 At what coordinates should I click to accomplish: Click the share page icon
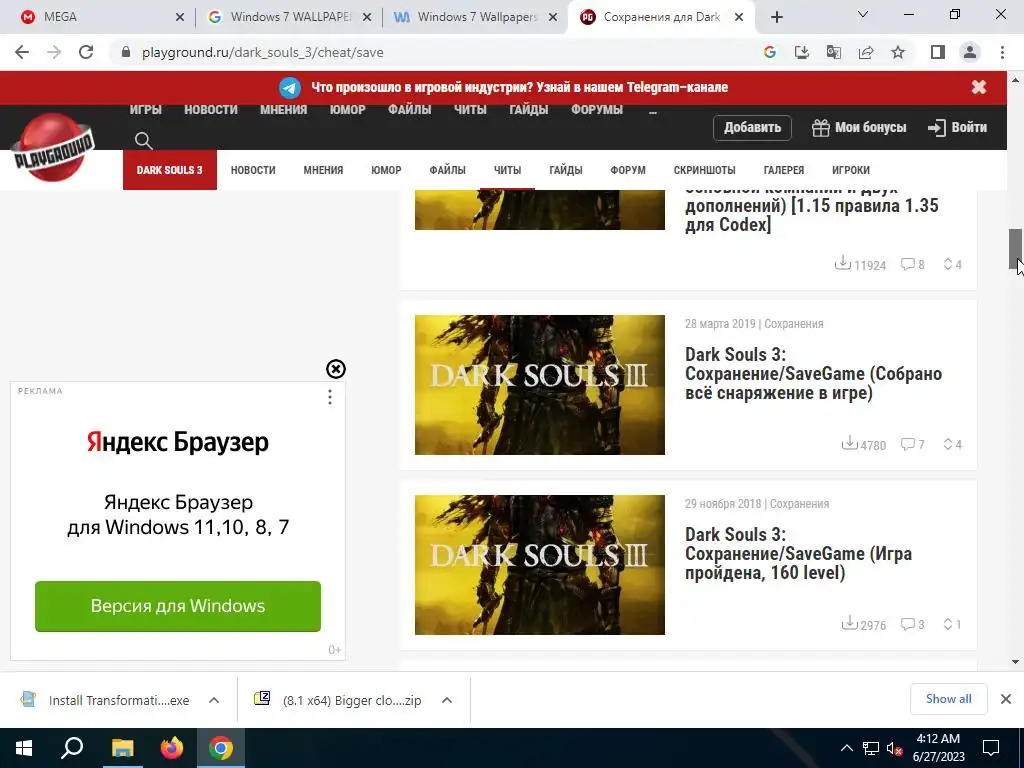pos(866,52)
